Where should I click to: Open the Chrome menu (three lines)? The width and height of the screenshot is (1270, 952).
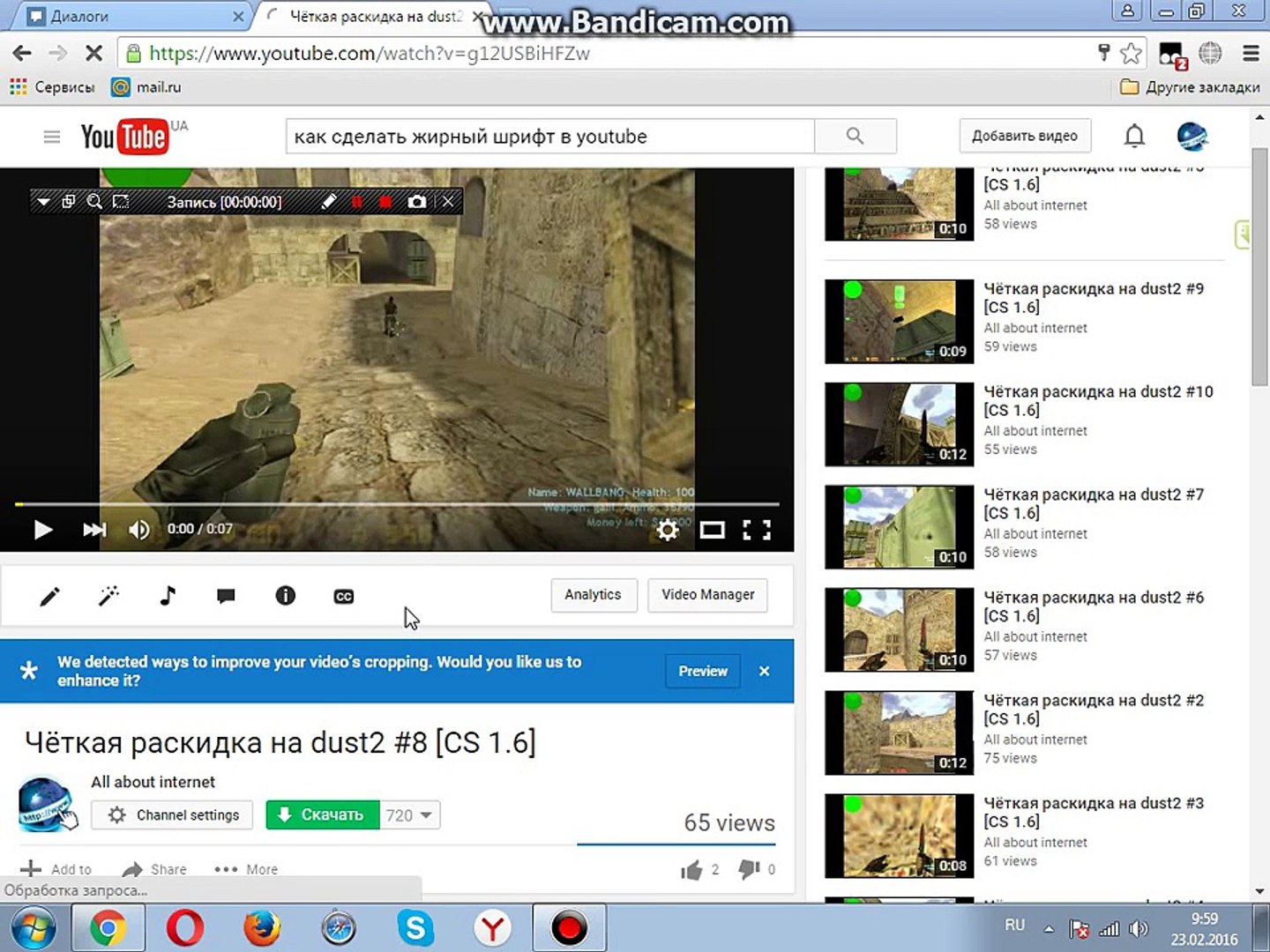[1251, 54]
